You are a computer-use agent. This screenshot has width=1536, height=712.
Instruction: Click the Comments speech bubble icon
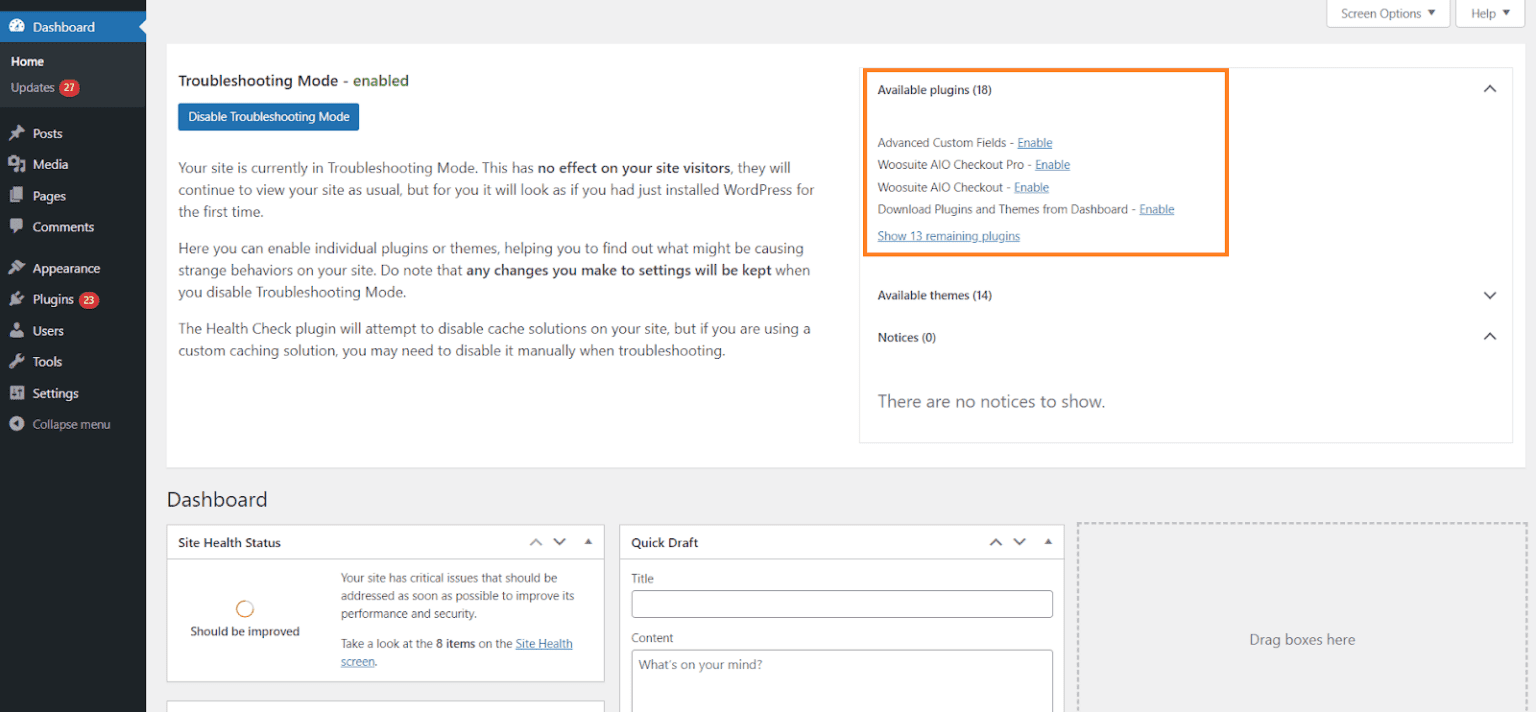[x=17, y=227]
